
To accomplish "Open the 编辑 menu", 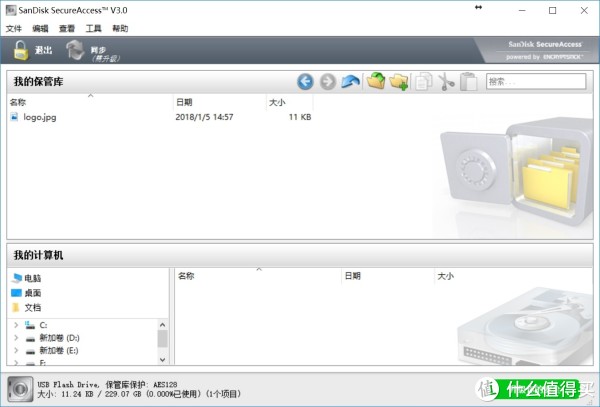I will [x=40, y=29].
